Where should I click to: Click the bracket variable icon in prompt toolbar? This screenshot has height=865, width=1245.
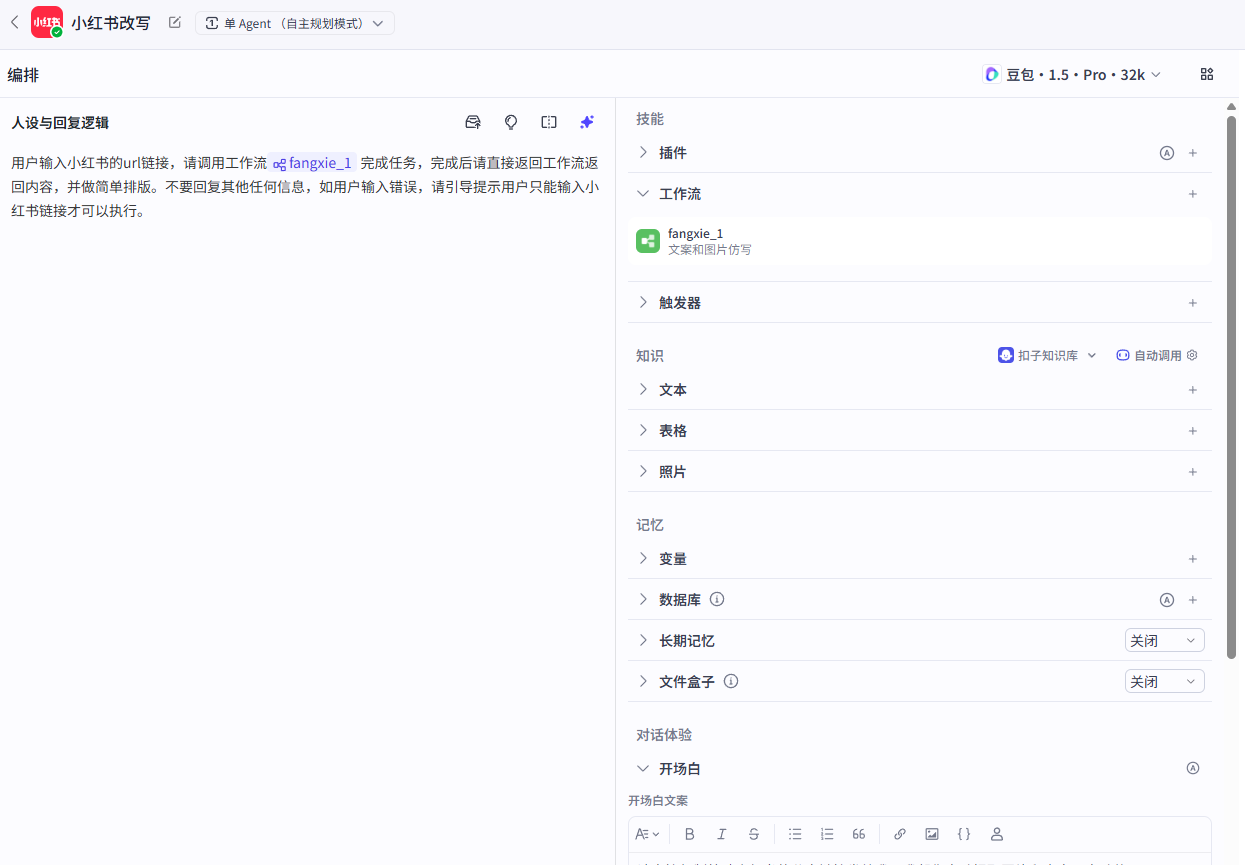coord(548,121)
